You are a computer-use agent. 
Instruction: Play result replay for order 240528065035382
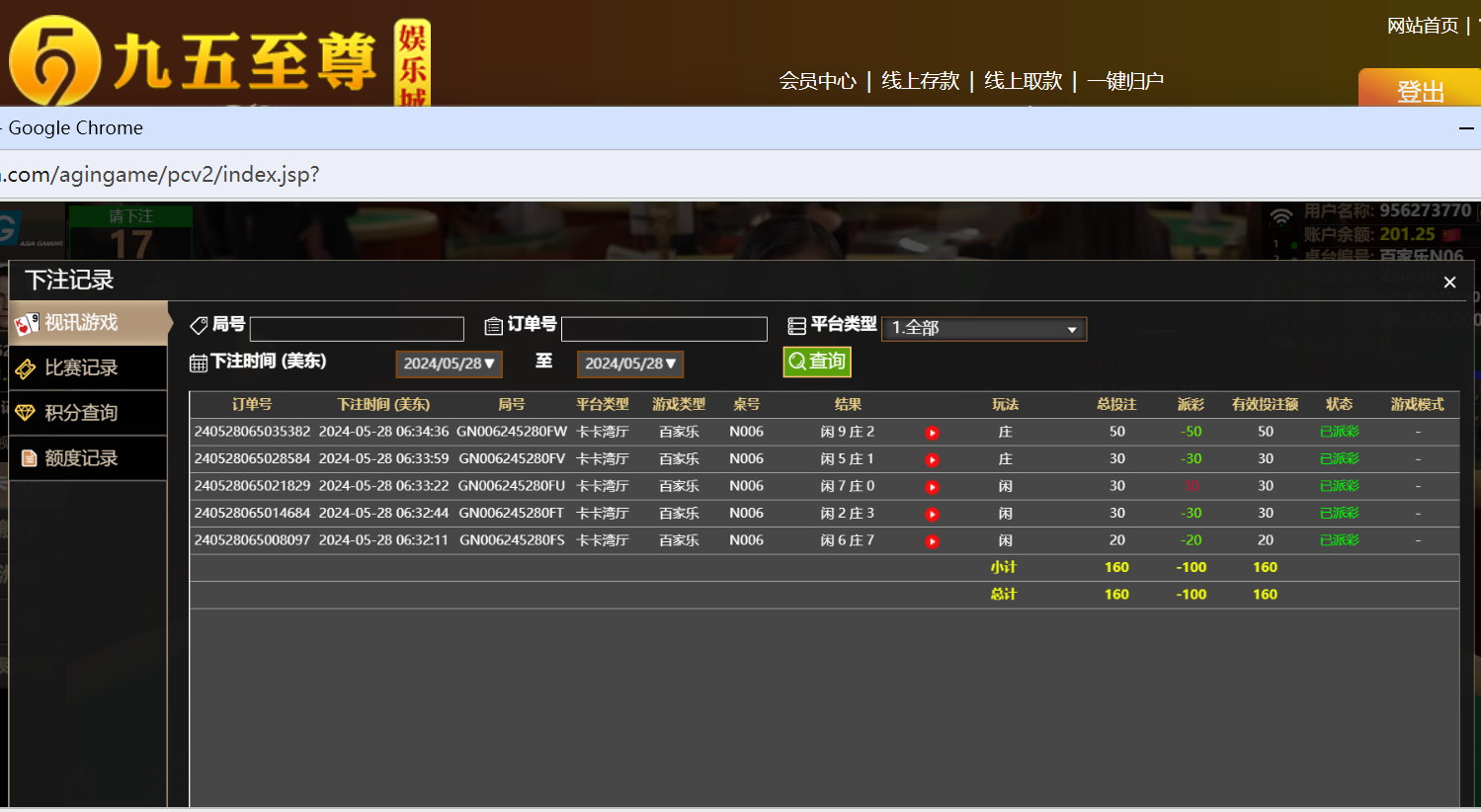(x=932, y=432)
